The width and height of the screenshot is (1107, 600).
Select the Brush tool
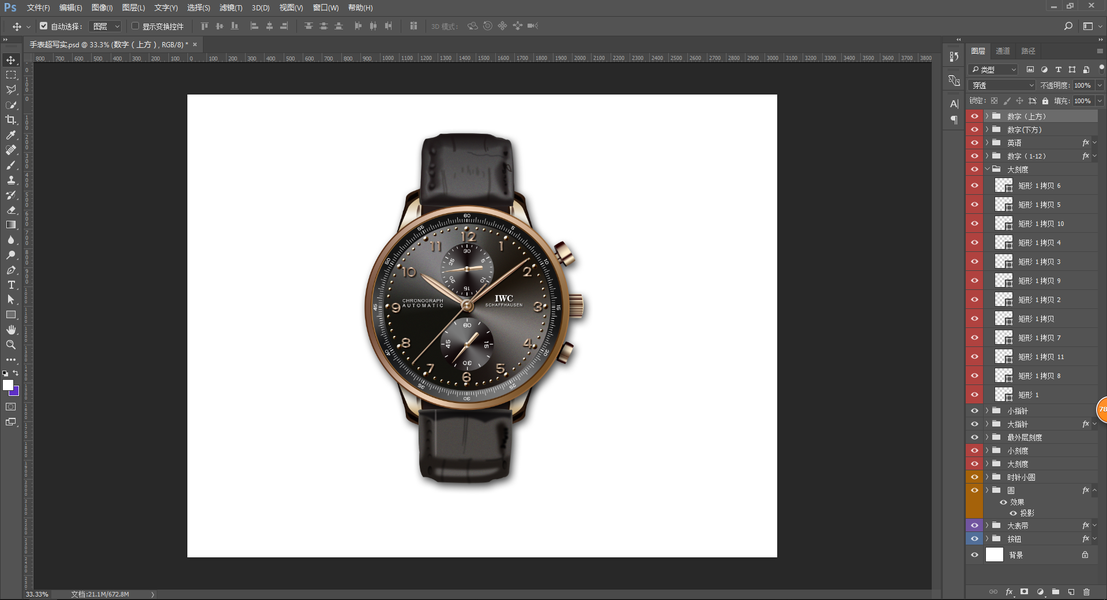point(11,165)
